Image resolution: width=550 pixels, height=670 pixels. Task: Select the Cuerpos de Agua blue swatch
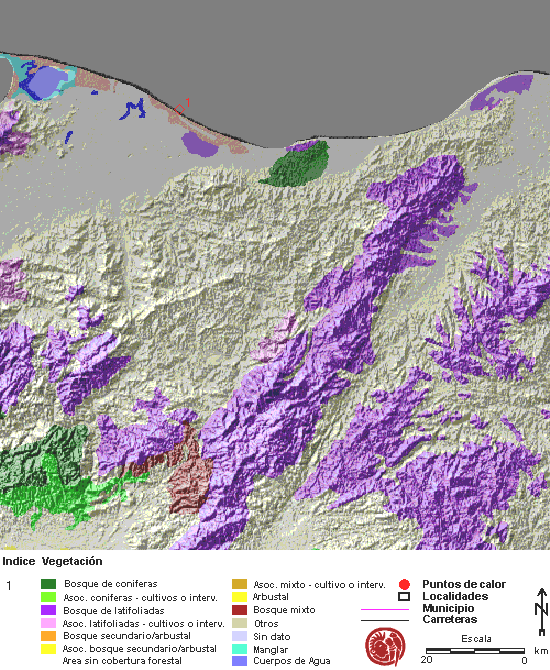[239, 661]
